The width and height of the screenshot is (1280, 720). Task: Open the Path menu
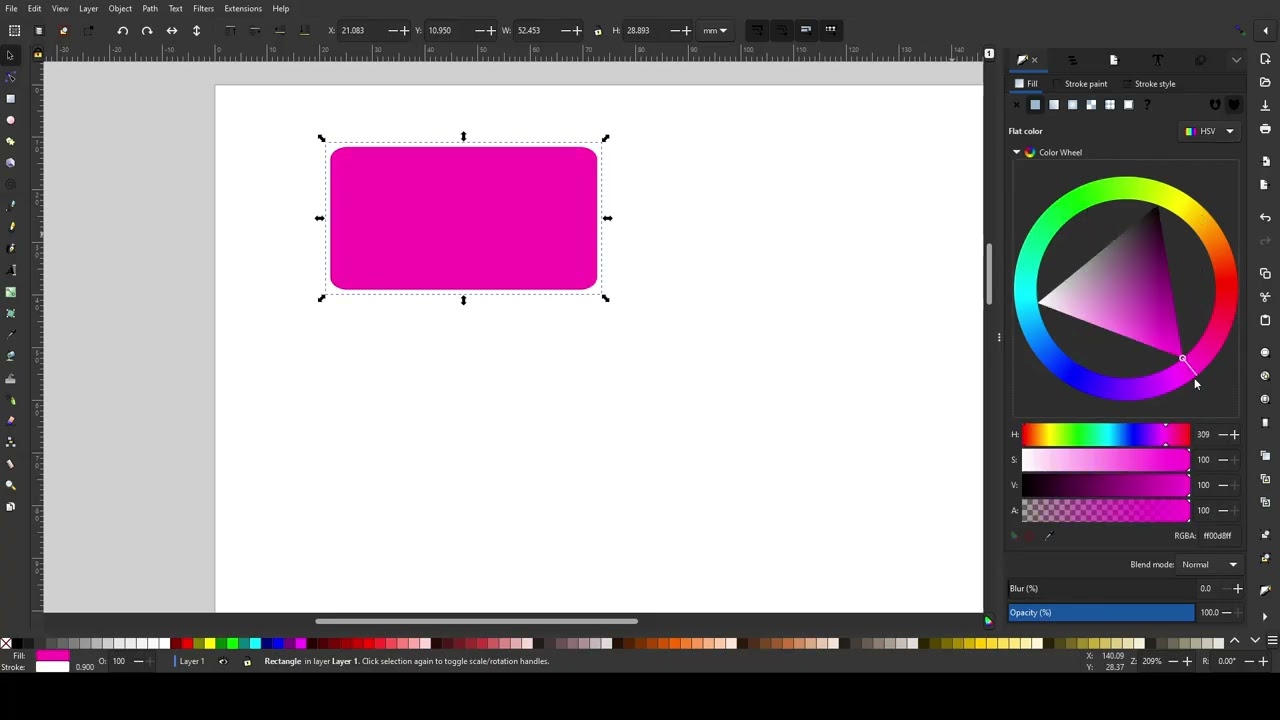(150, 8)
